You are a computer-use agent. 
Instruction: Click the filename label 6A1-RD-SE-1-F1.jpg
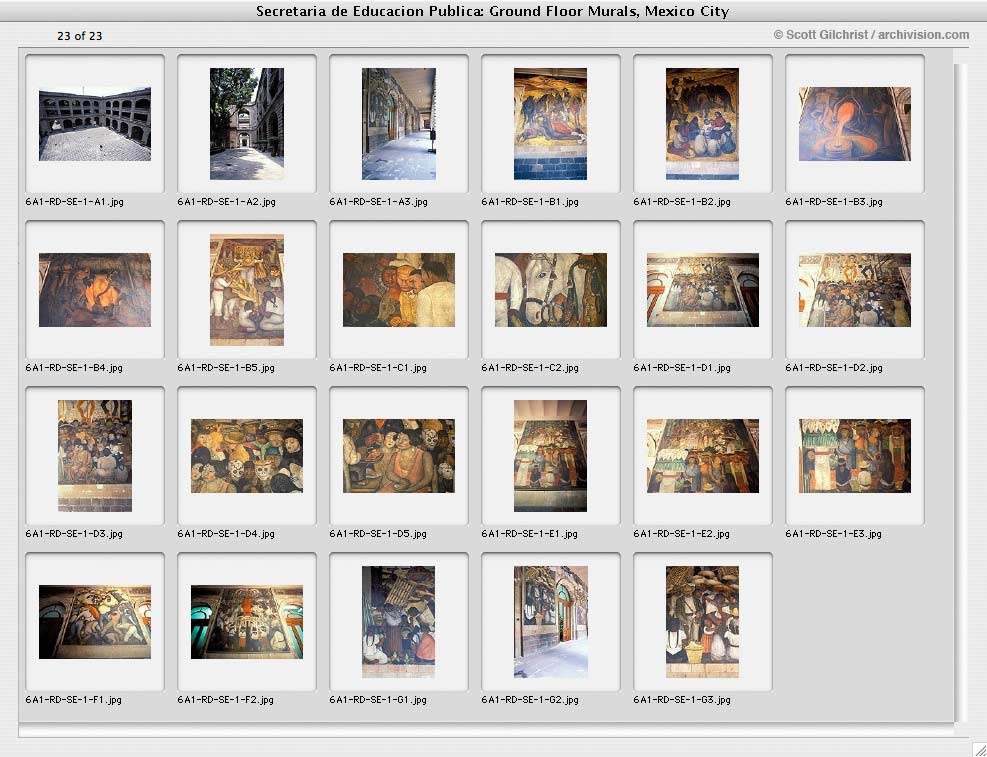pos(74,700)
